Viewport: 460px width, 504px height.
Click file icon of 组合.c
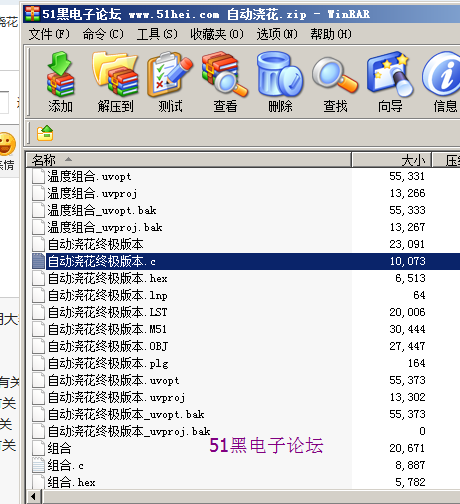[x=38, y=465]
